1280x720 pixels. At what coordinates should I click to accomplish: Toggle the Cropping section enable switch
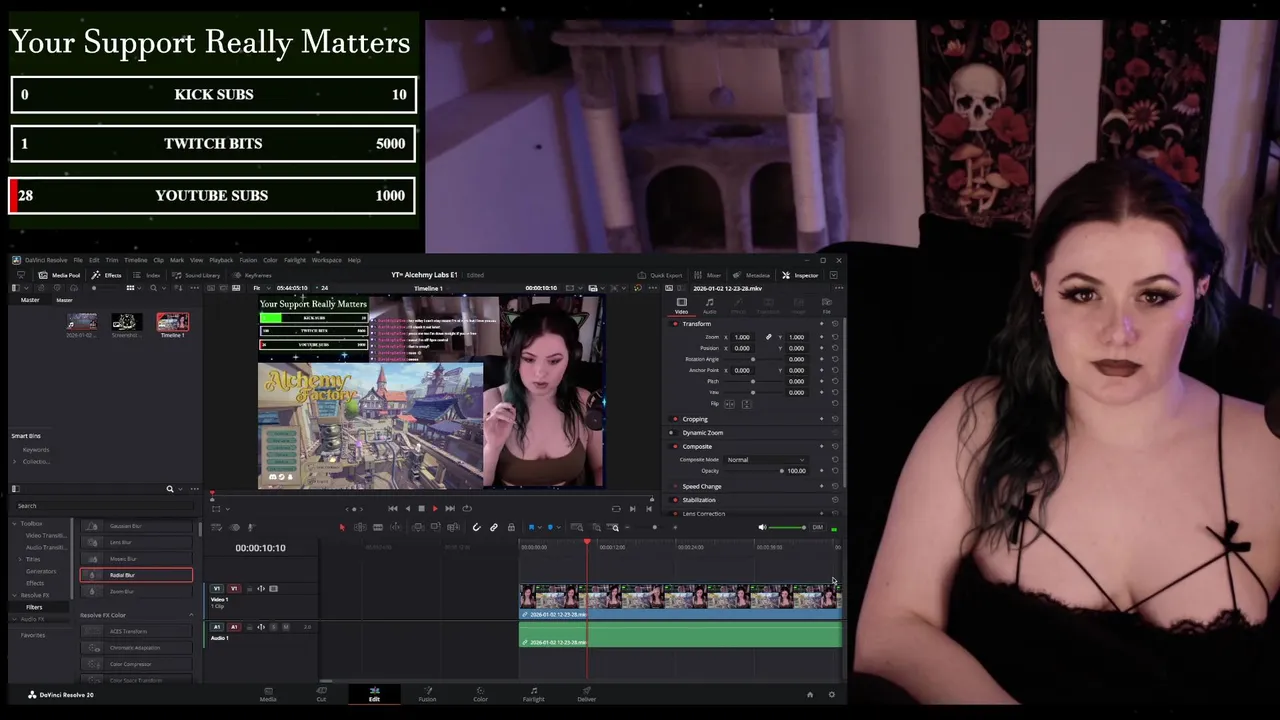click(675, 419)
